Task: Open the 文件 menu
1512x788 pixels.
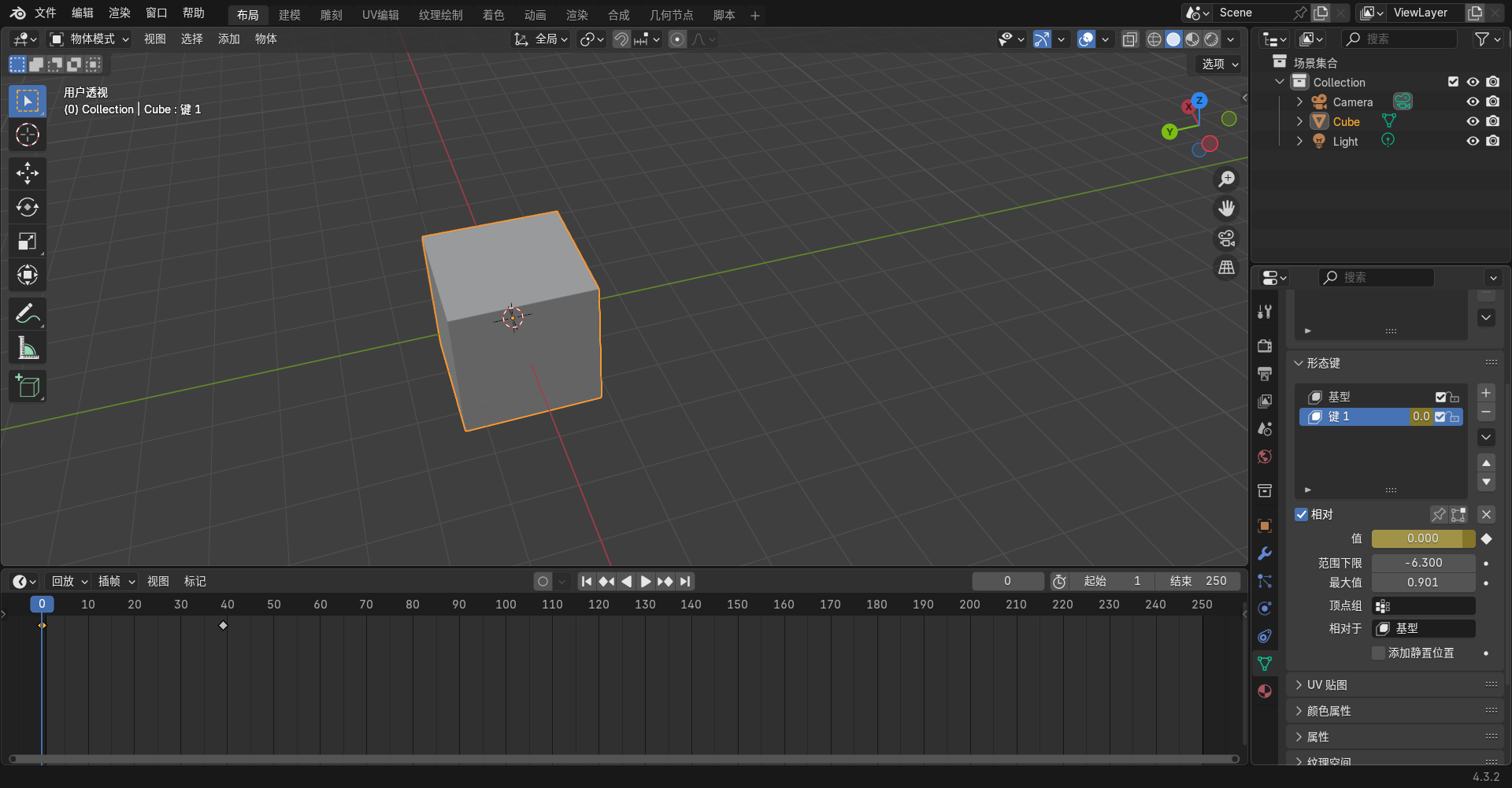Action: (x=45, y=13)
